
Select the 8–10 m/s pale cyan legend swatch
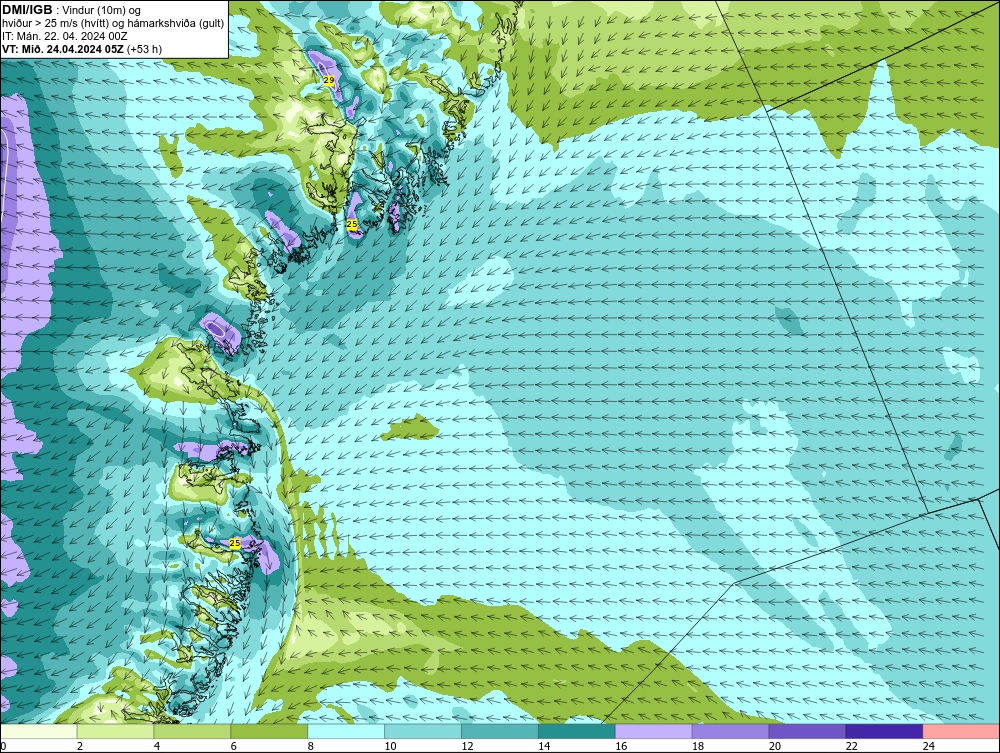pos(346,731)
